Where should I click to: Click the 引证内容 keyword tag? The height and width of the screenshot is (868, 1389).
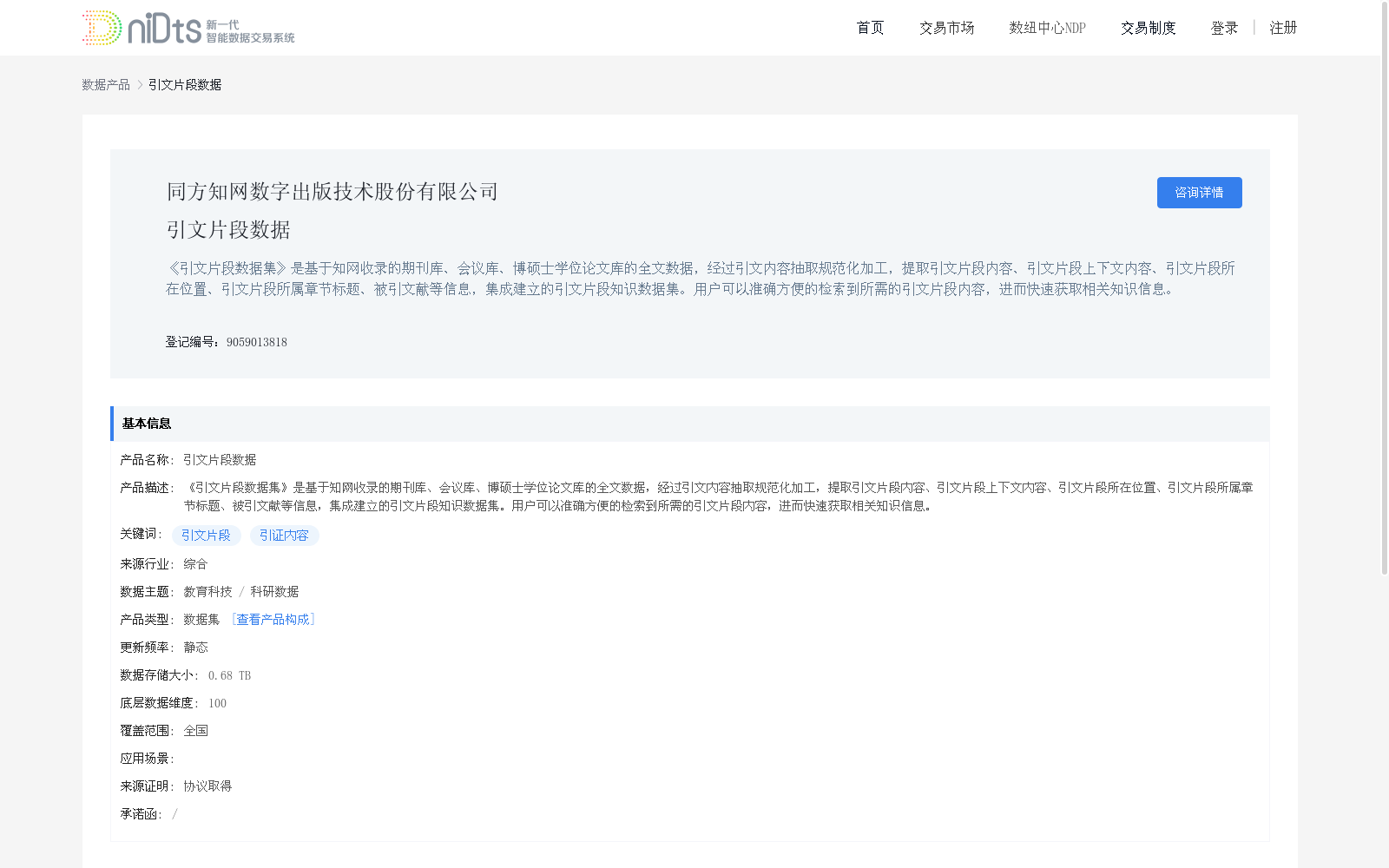284,536
